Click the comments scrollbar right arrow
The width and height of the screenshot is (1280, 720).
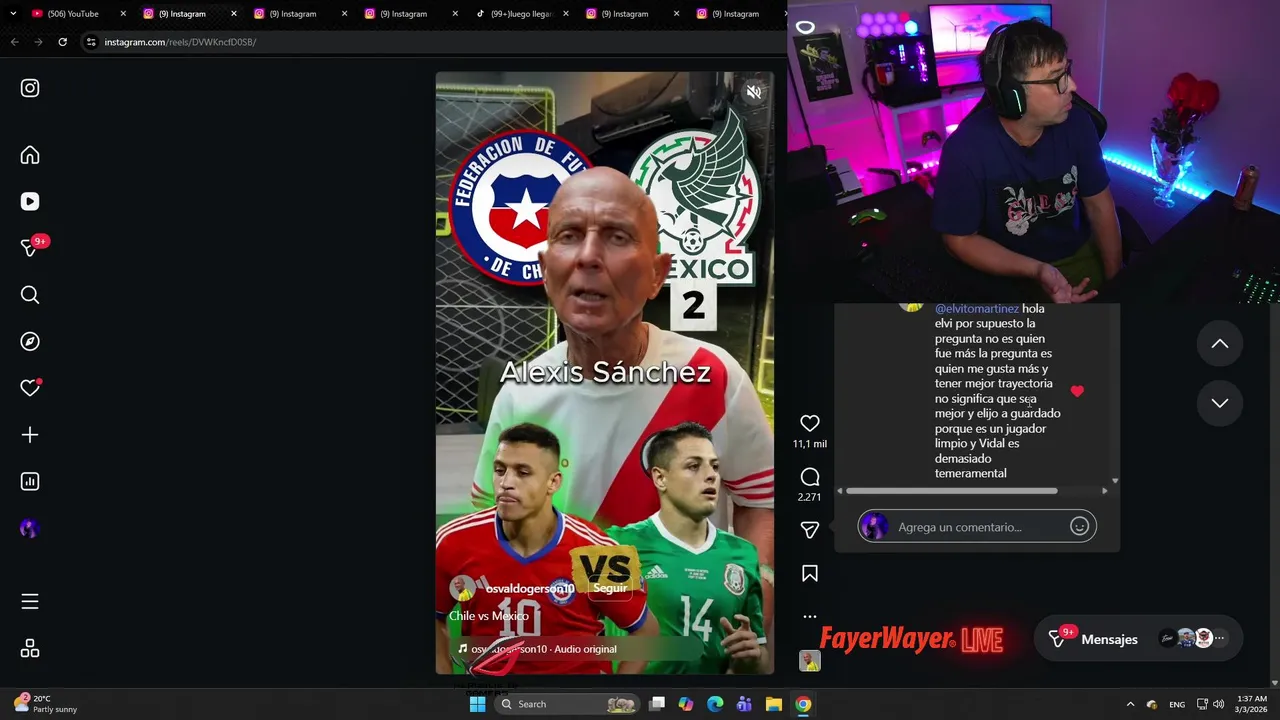pos(1105,491)
